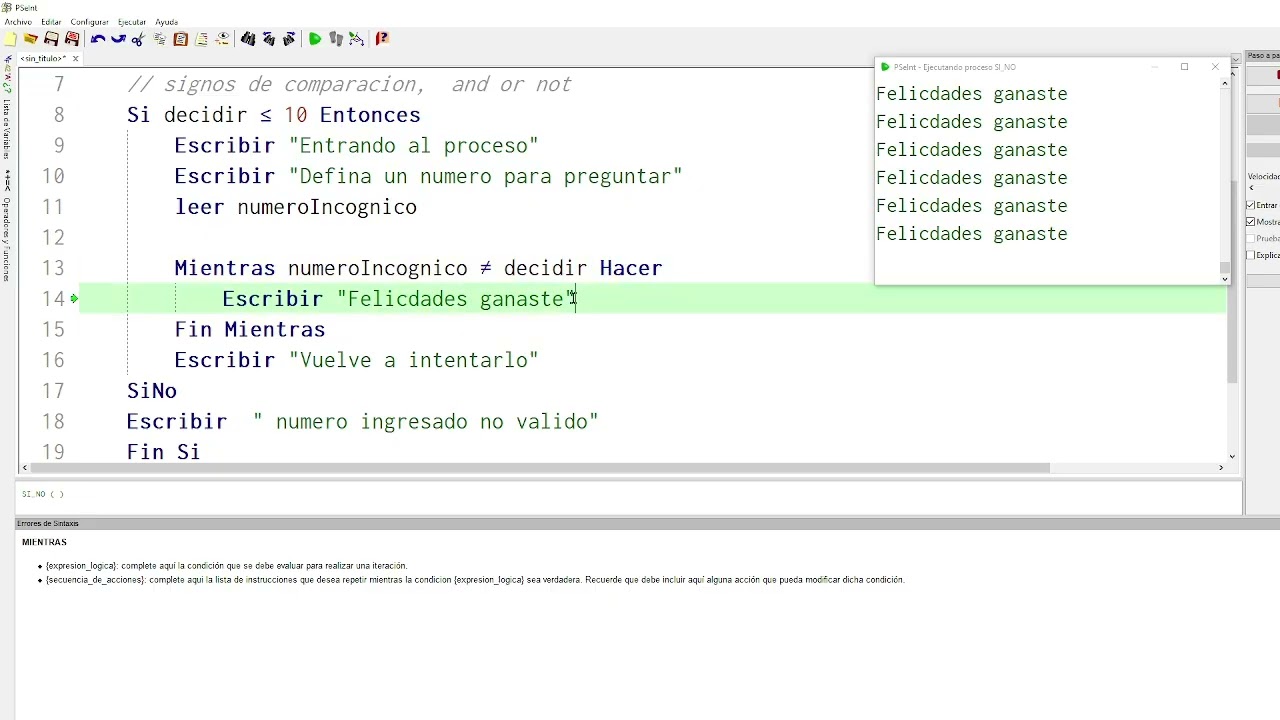Open the Configurar menu
This screenshot has height=720, width=1280.
(89, 22)
